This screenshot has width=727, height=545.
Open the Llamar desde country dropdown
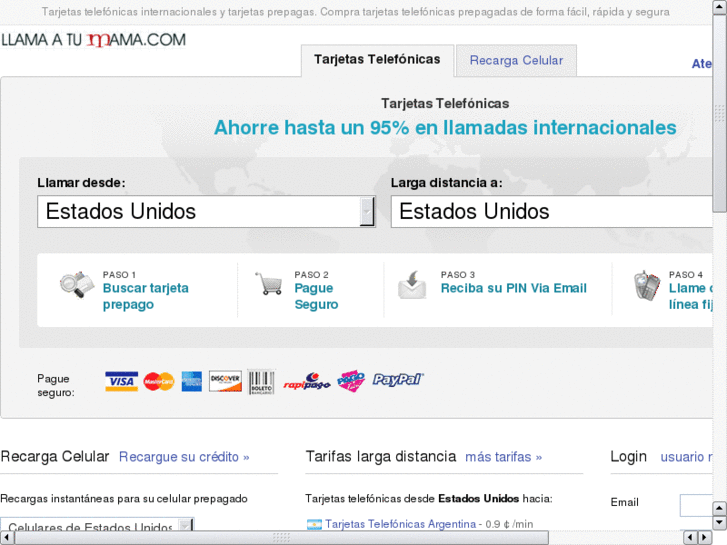[x=206, y=212]
